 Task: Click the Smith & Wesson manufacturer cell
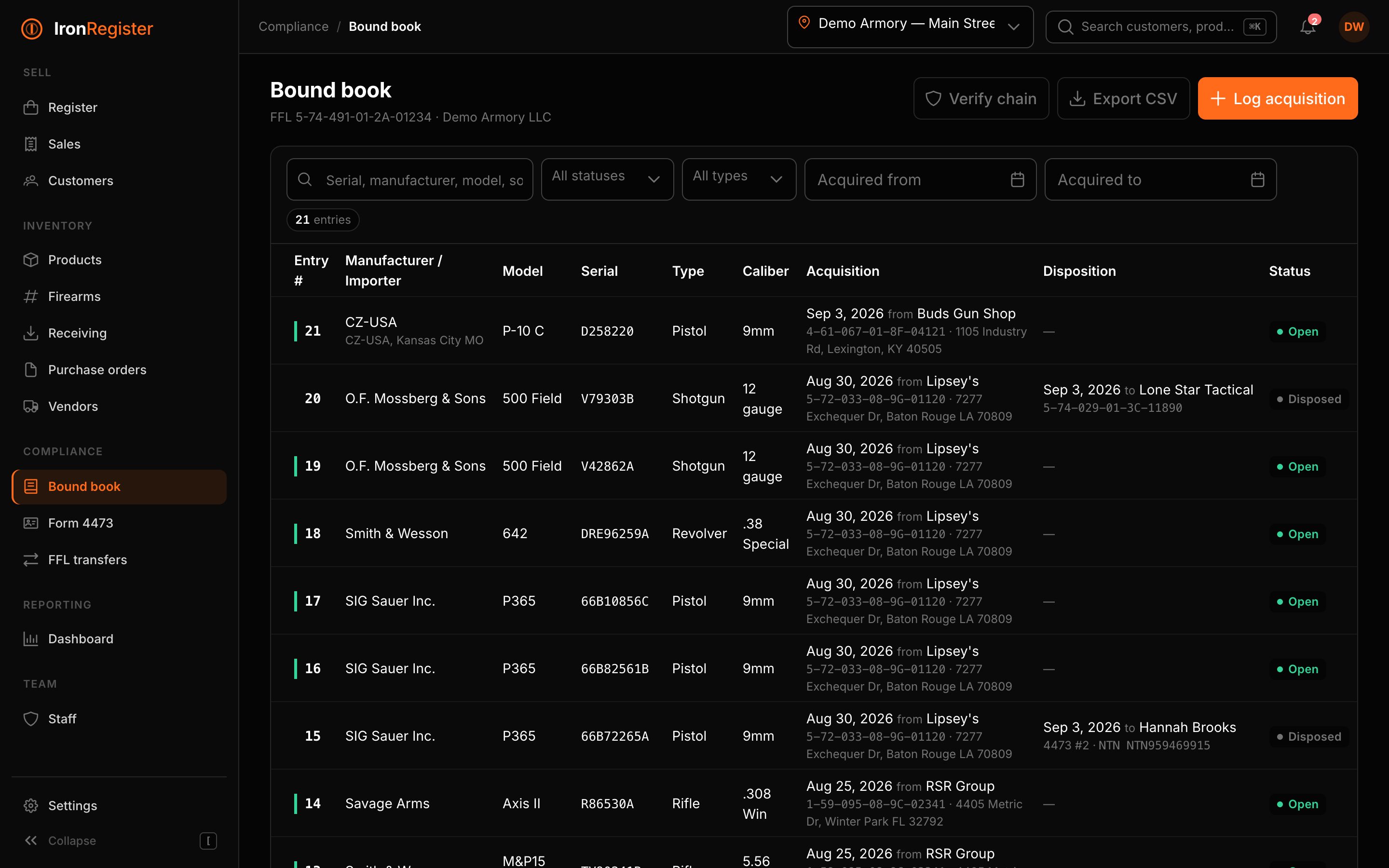(x=396, y=533)
